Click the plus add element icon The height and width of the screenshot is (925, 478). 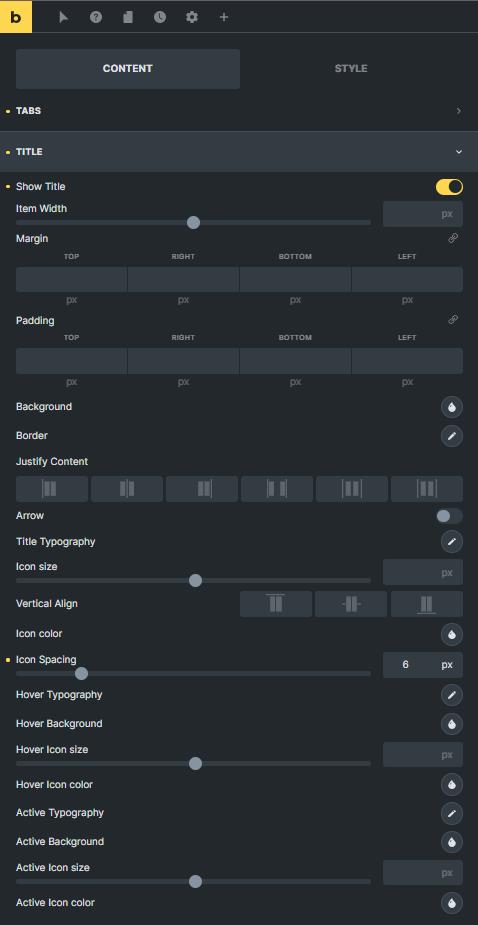[224, 17]
